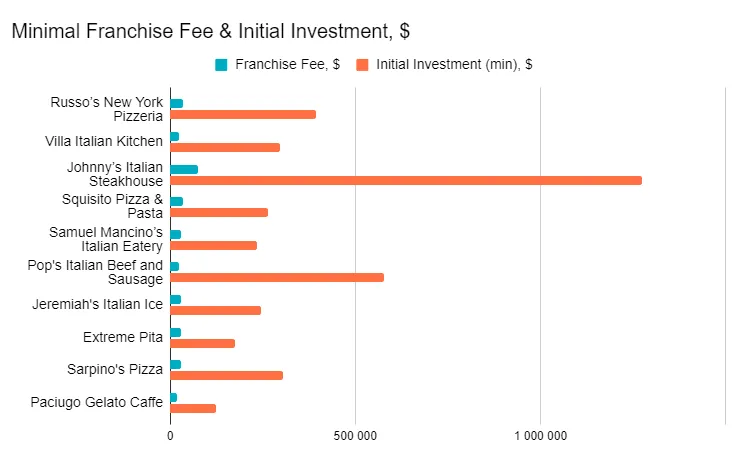Select Sarpino's Pizza orange investment bar
The image size is (748, 465).
[226, 375]
